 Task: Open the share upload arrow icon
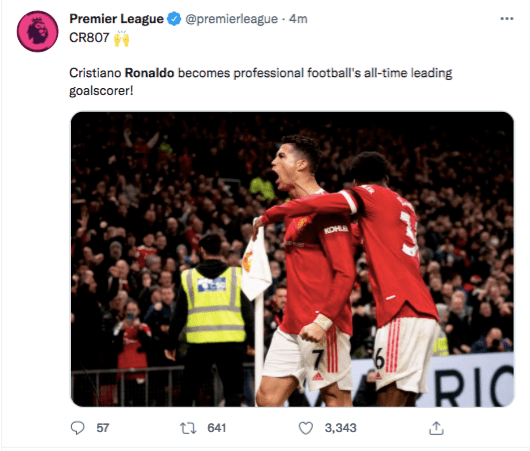pos(436,428)
